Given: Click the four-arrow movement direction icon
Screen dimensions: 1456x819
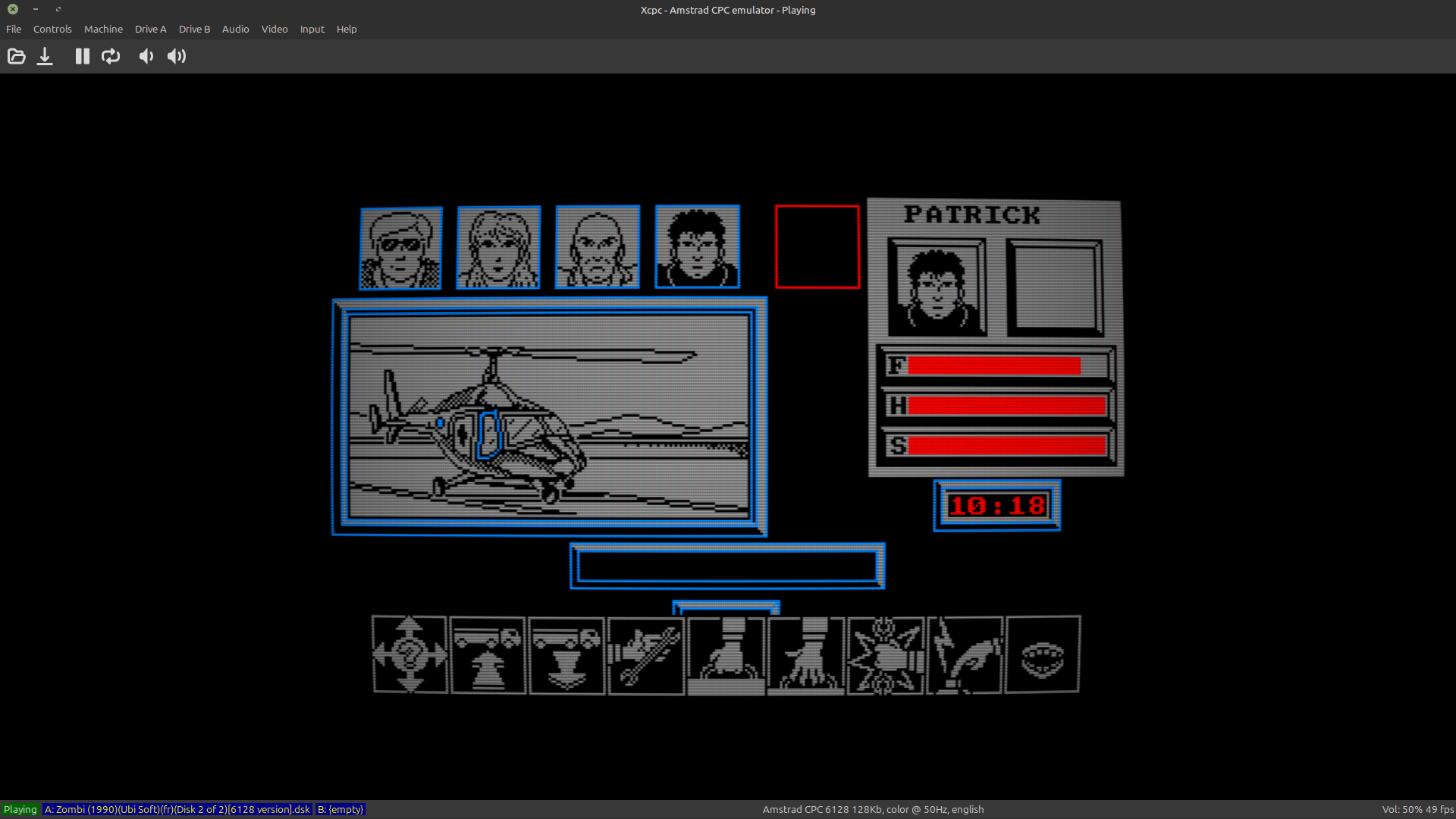Looking at the screenshot, I should pos(409,654).
